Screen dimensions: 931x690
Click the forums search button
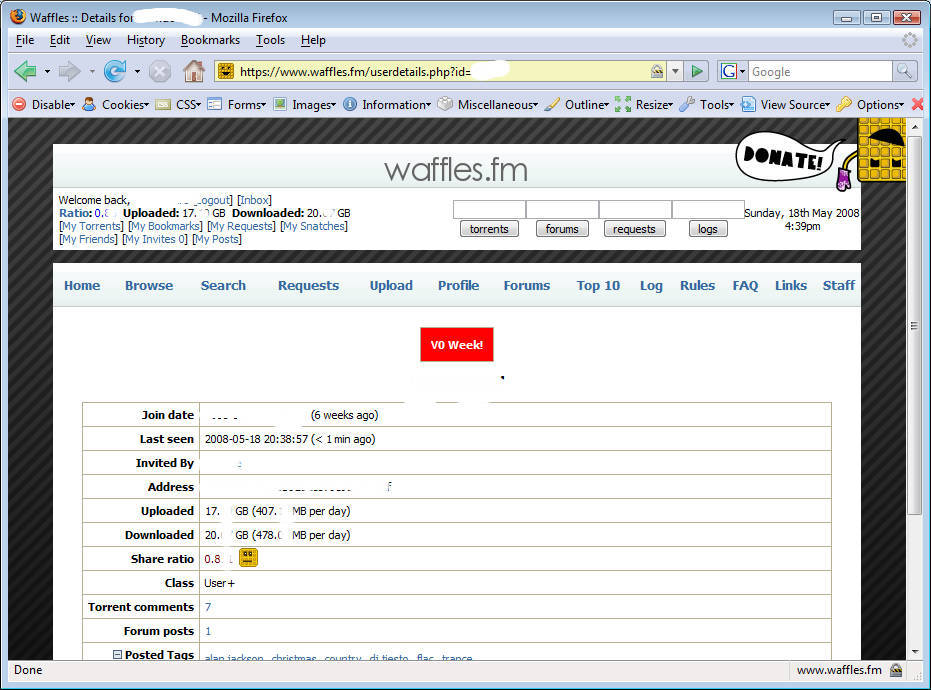tap(562, 229)
